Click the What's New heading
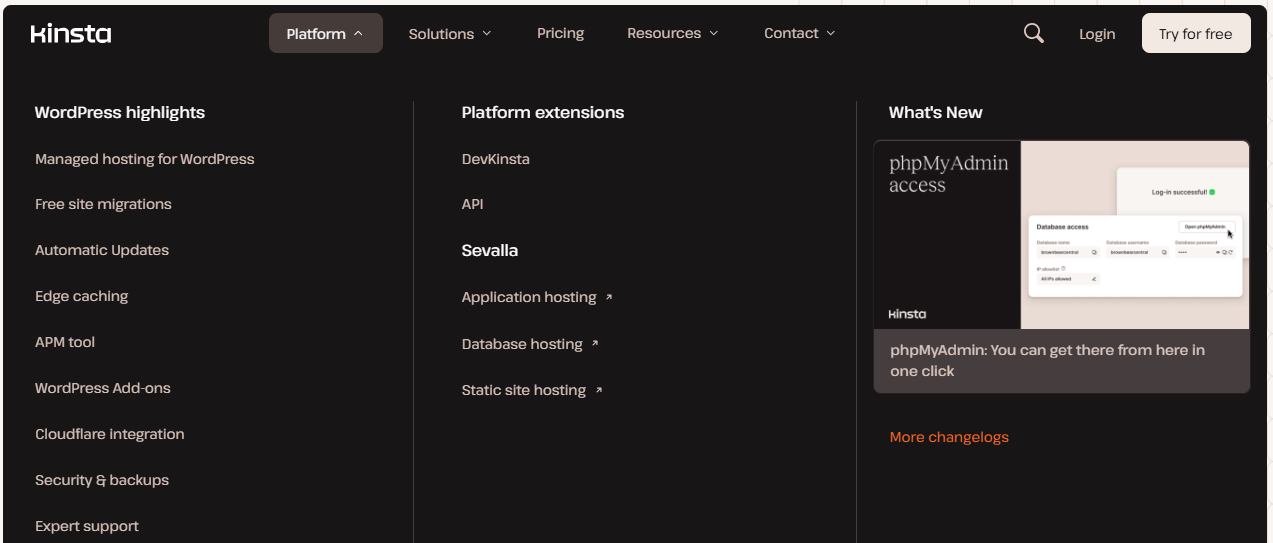This screenshot has height=543, width=1273. (936, 113)
